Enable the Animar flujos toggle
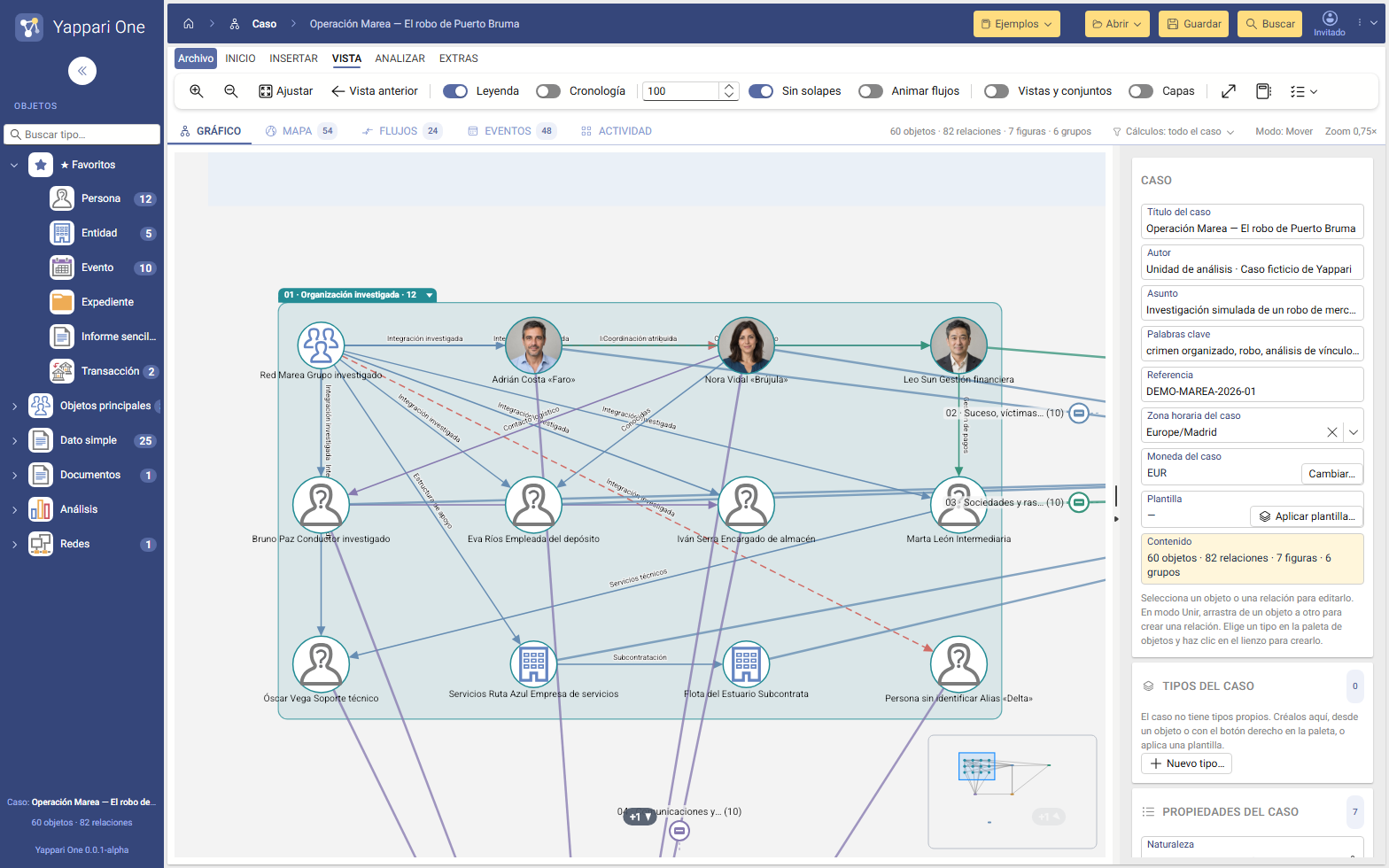This screenshot has height=868, width=1389. coord(871,91)
